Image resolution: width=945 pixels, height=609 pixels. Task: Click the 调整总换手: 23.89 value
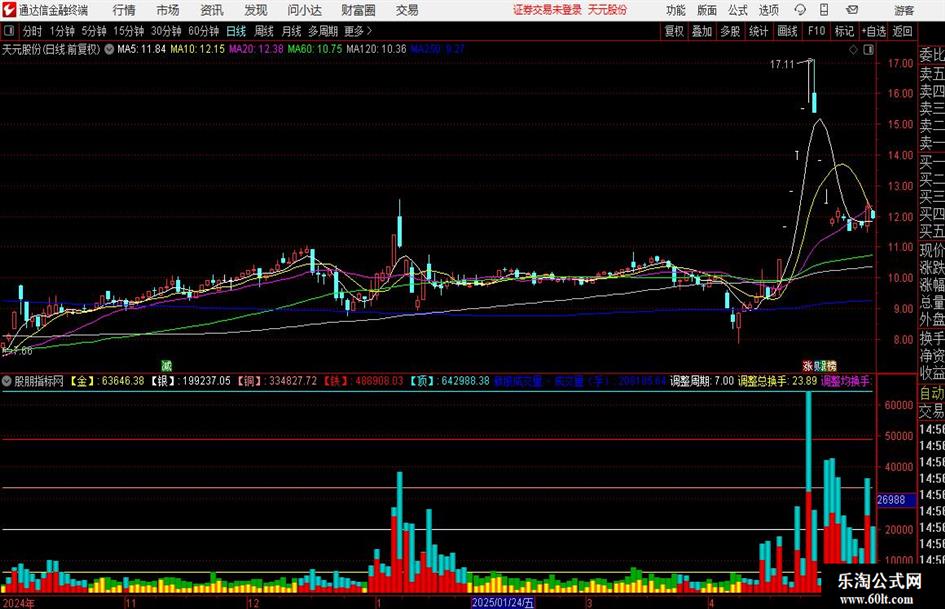[777, 381]
